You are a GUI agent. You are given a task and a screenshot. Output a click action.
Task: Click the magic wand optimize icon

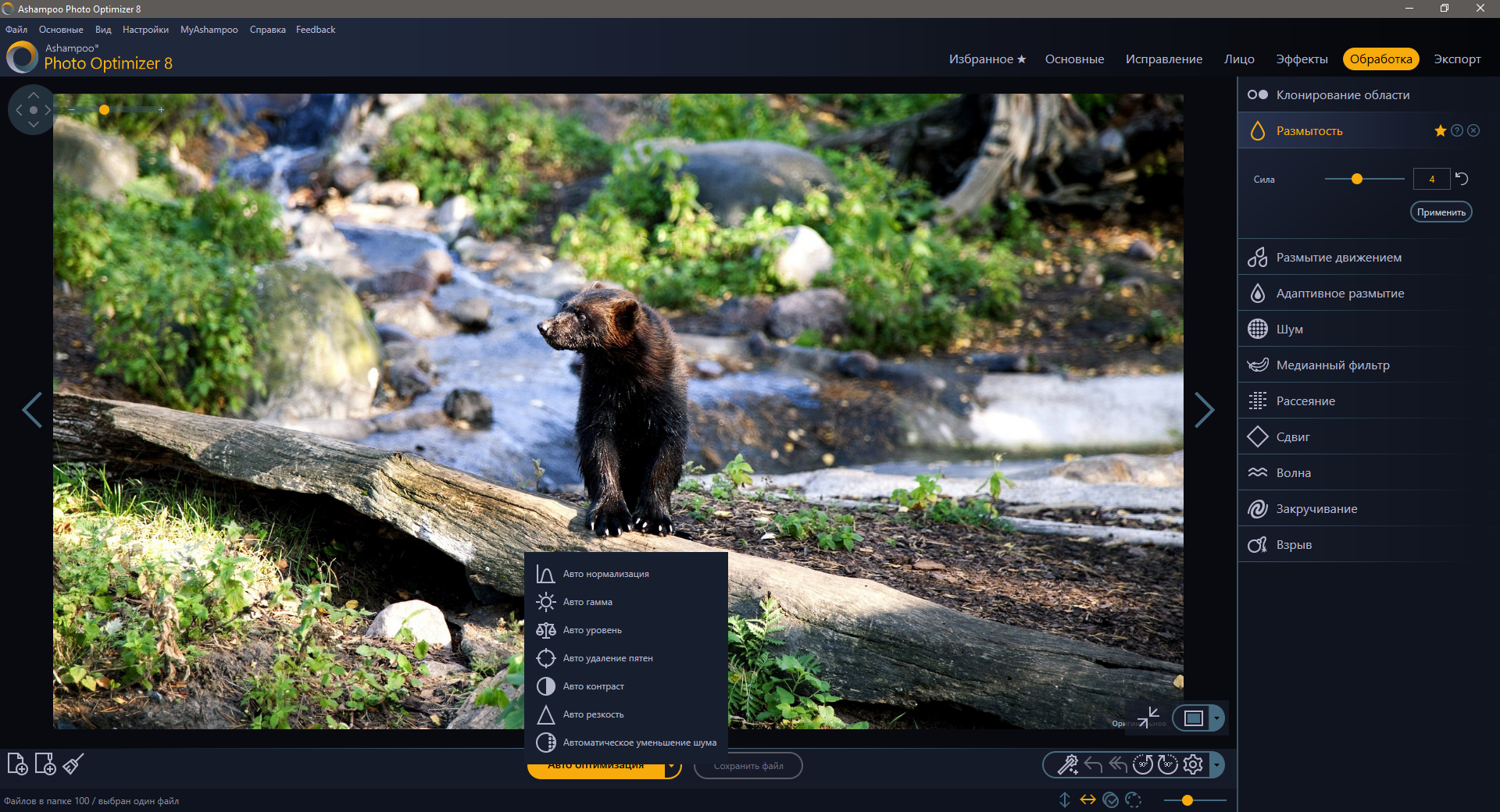point(1067,764)
